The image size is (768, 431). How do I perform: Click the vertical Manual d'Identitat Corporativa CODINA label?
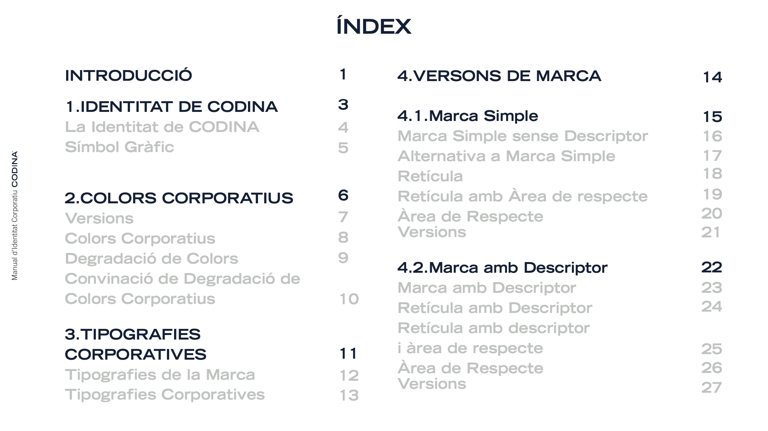pyautogui.click(x=15, y=216)
